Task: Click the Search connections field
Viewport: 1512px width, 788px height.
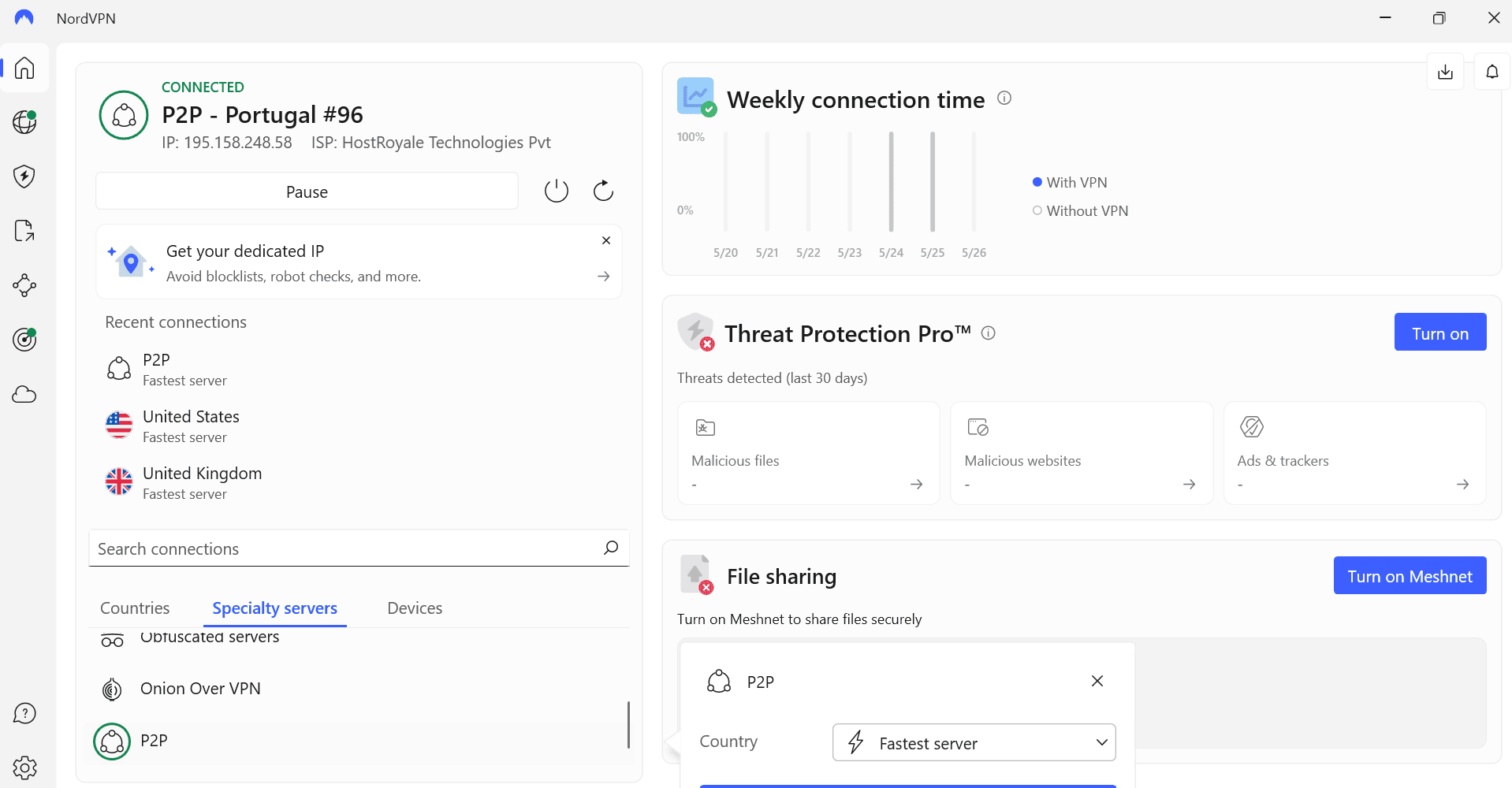Action: tap(359, 548)
